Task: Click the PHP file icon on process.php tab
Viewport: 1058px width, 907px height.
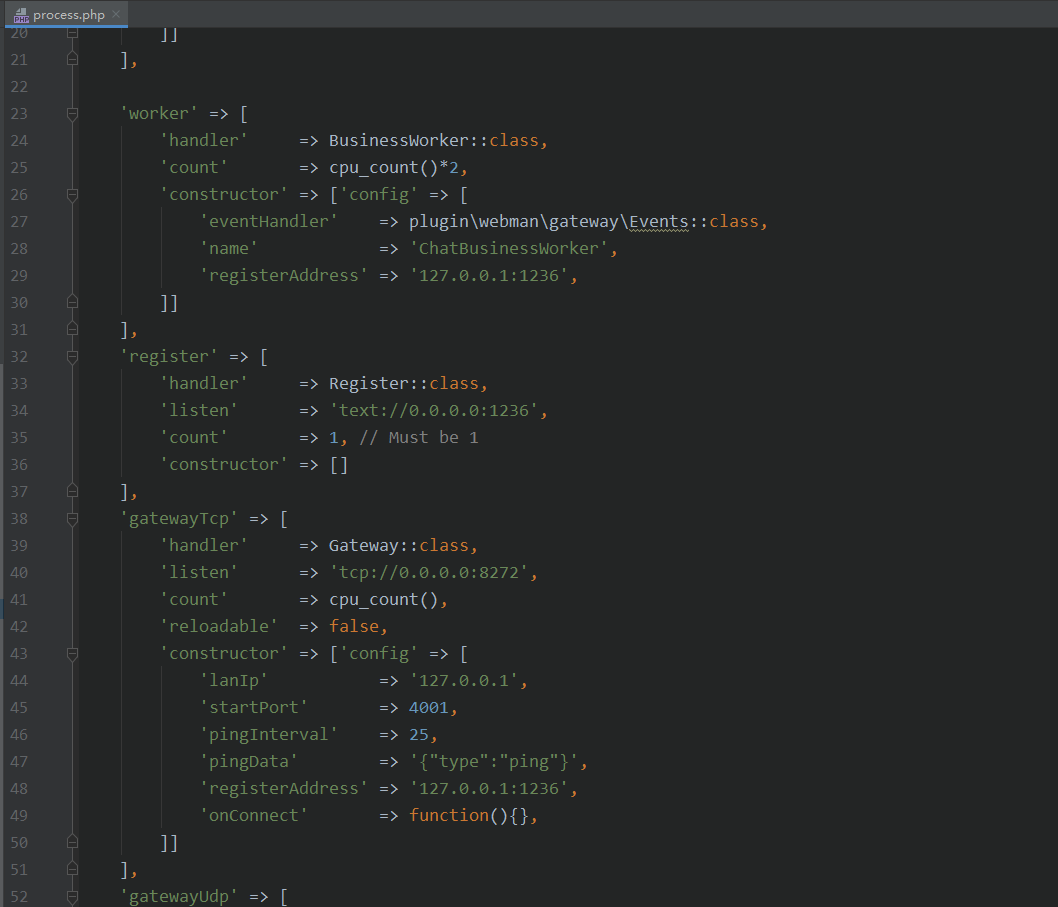Action: [22, 15]
